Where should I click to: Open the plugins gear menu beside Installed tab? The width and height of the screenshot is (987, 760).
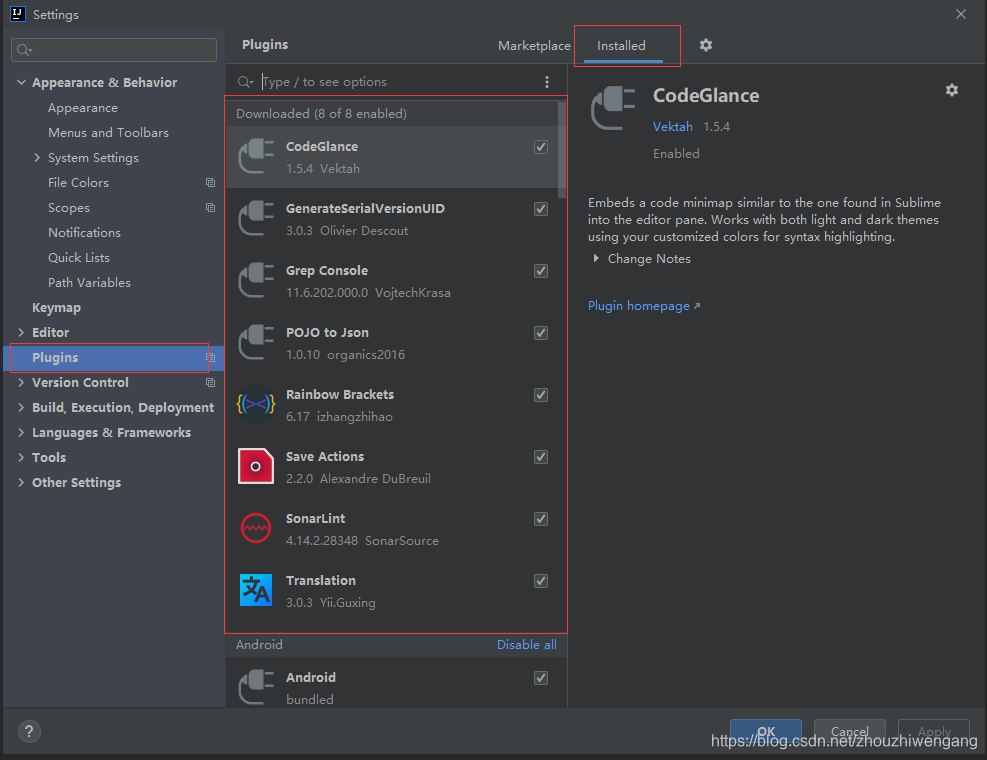tap(706, 45)
